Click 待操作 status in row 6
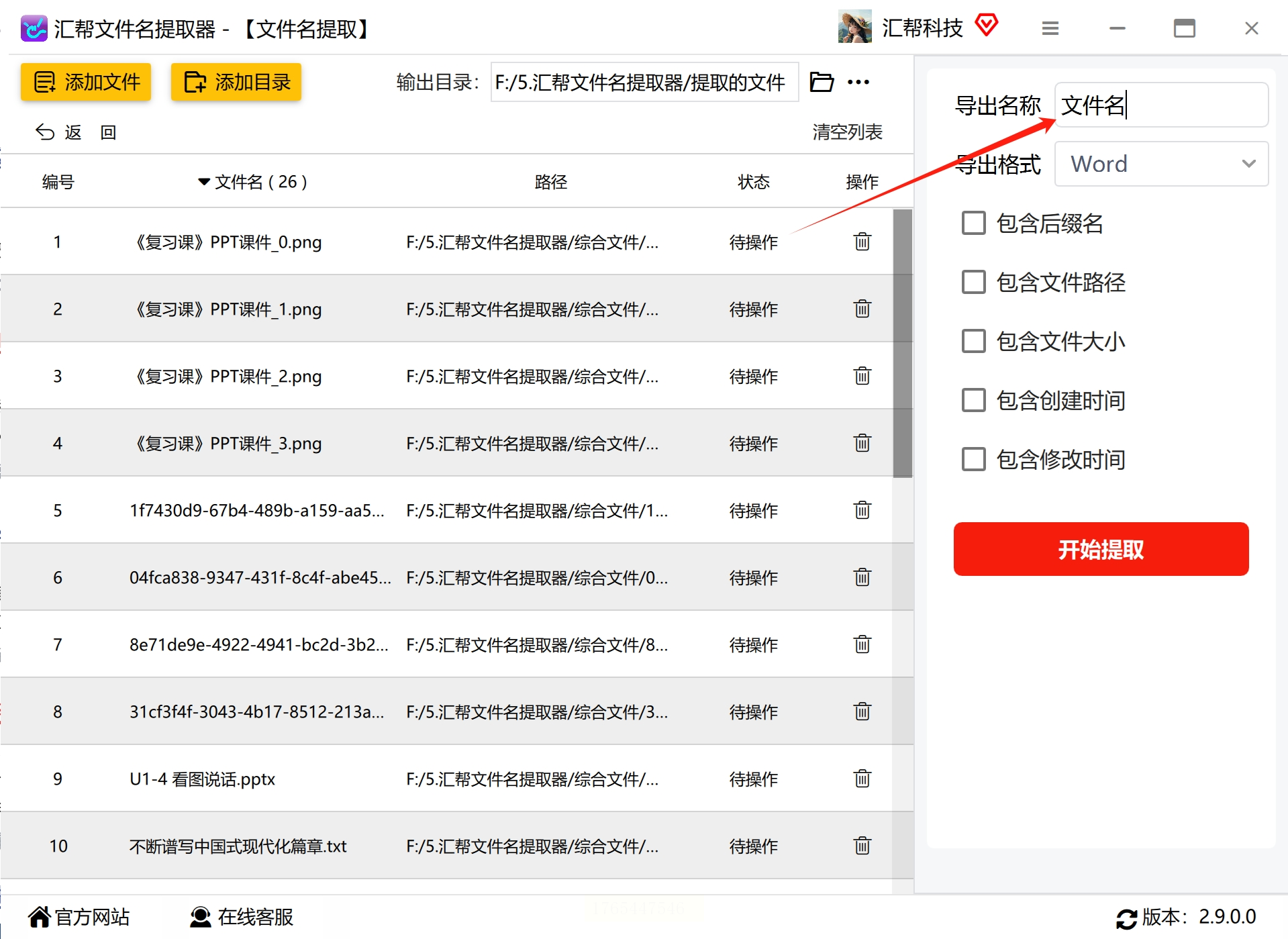 pos(754,577)
